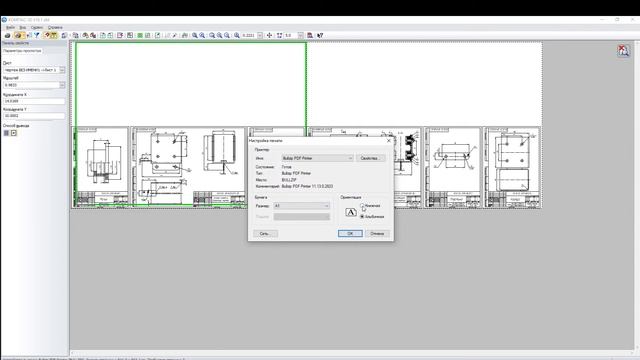Open the Файл menu
Viewport: 640px width, 360px height.
point(10,27)
